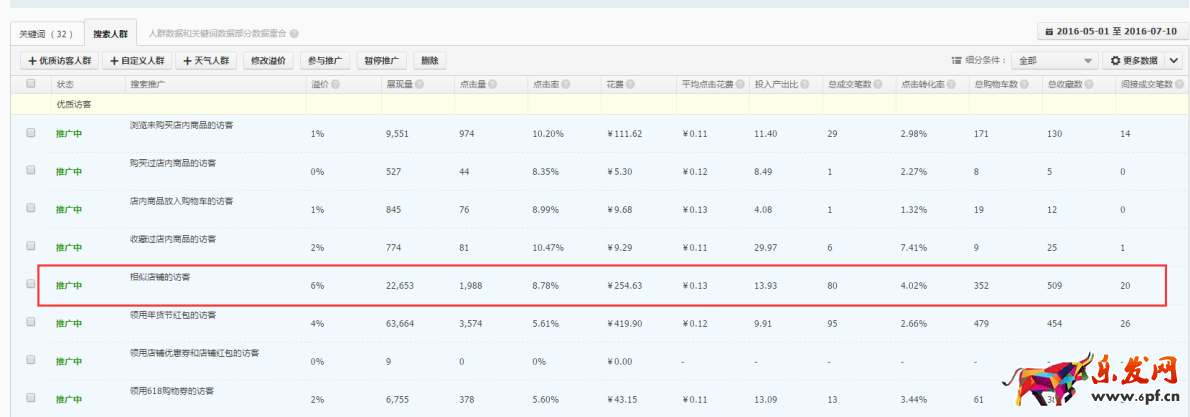The image size is (1190, 417).
Task: Click the 删除 button in toolbar
Action: click(430, 60)
